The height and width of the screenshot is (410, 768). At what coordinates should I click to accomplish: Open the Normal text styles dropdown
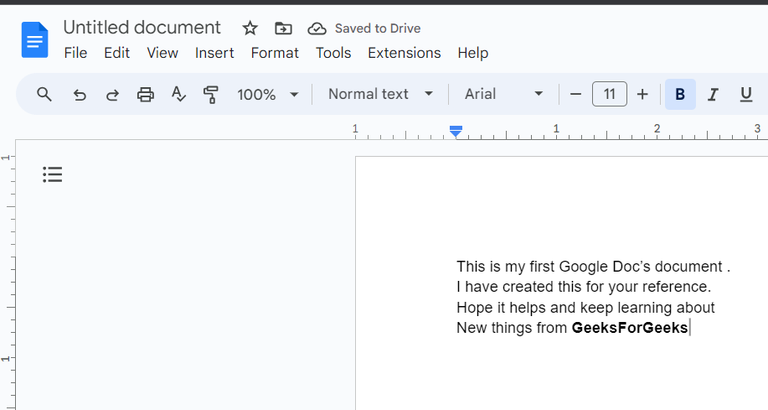pyautogui.click(x=380, y=94)
